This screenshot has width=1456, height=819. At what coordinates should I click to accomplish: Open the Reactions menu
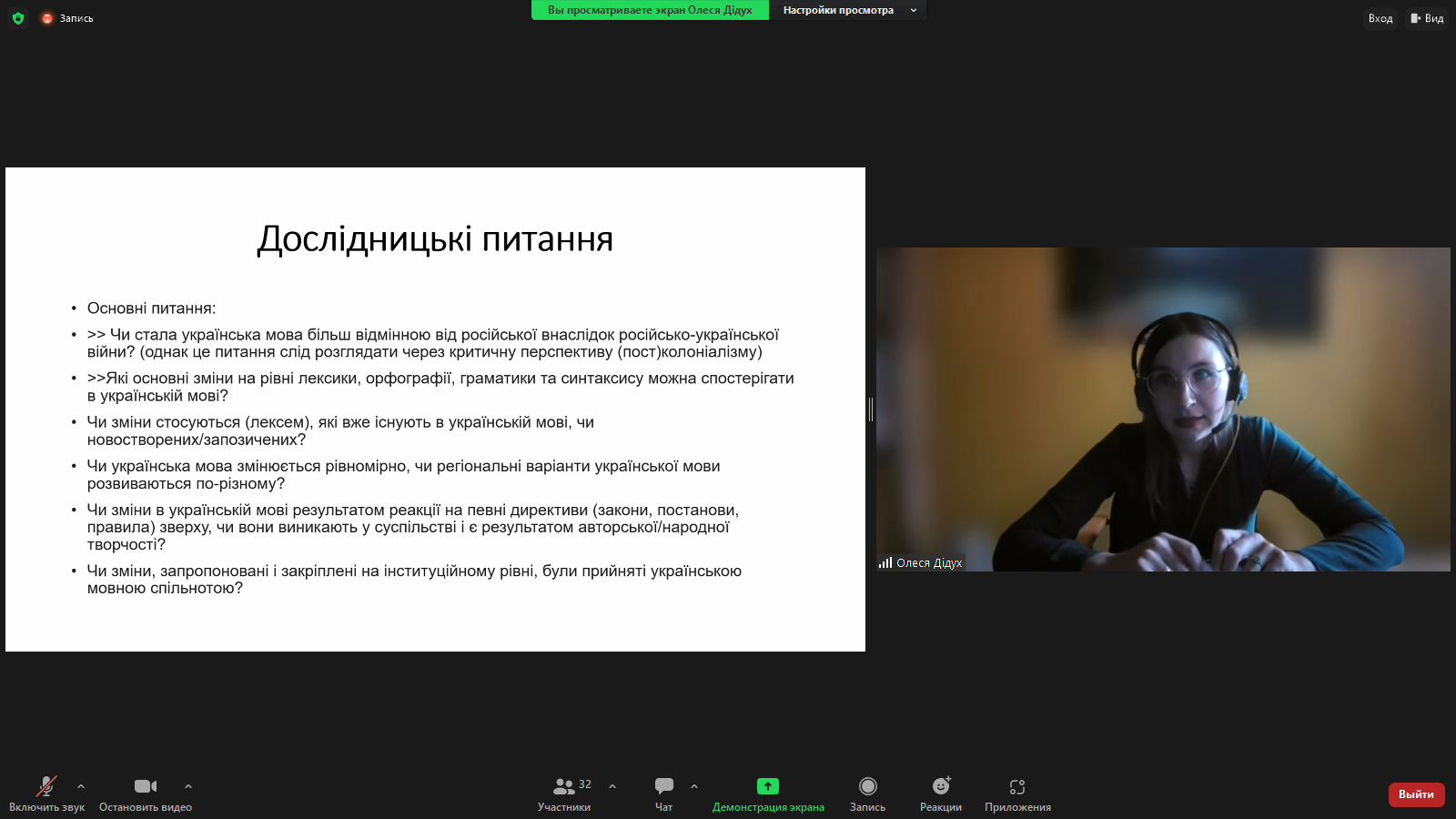(941, 794)
